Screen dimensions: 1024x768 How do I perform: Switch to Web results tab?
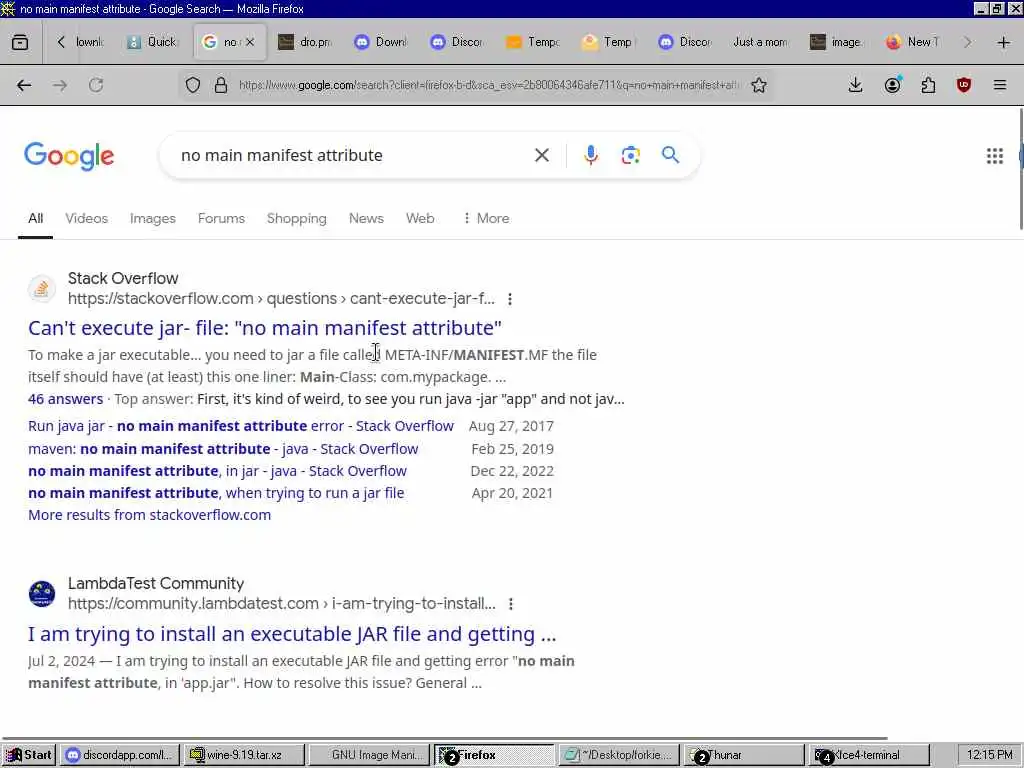tap(420, 219)
